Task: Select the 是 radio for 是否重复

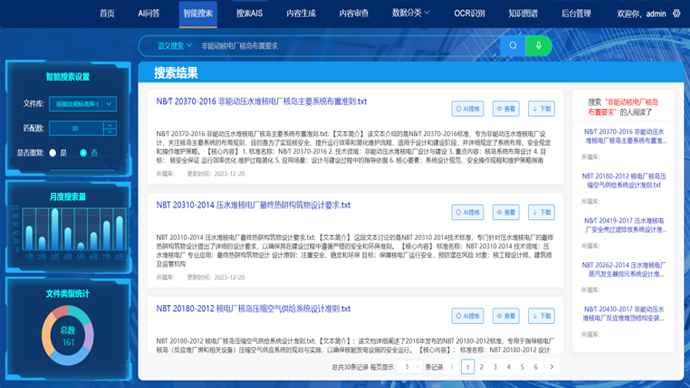Action: 53,153
